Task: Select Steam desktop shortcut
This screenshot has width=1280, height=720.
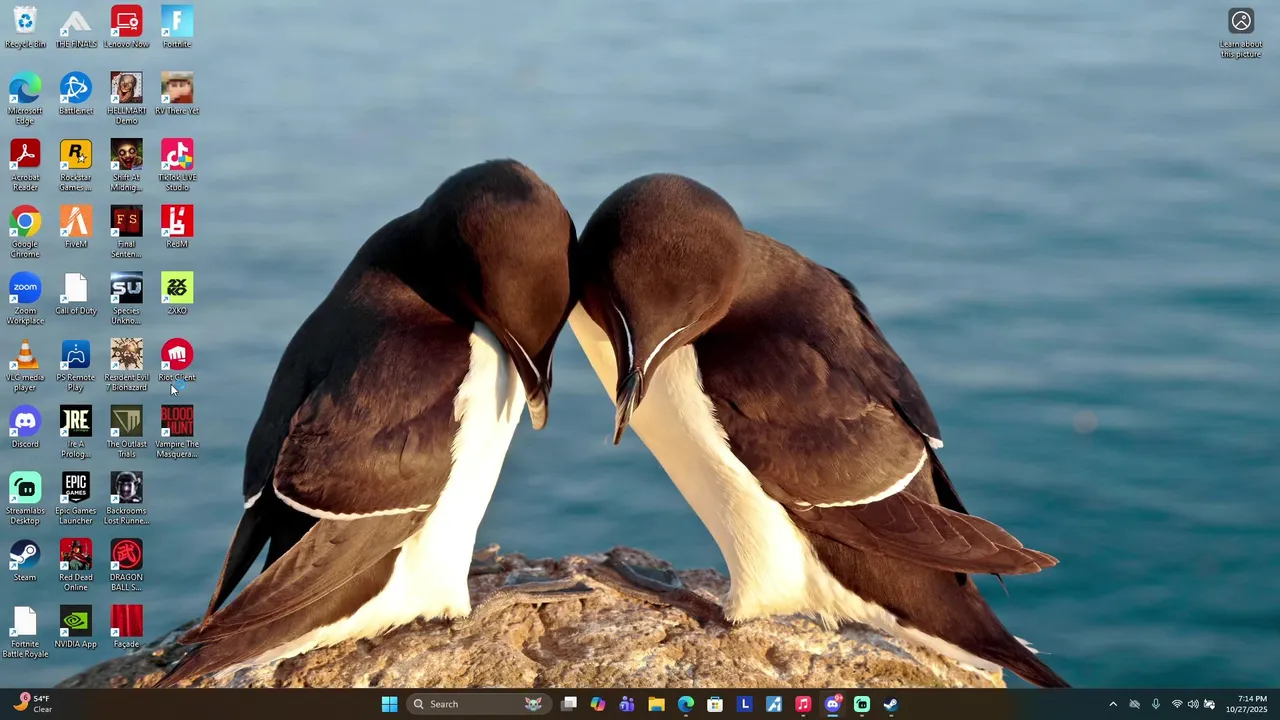Action: pos(25,560)
